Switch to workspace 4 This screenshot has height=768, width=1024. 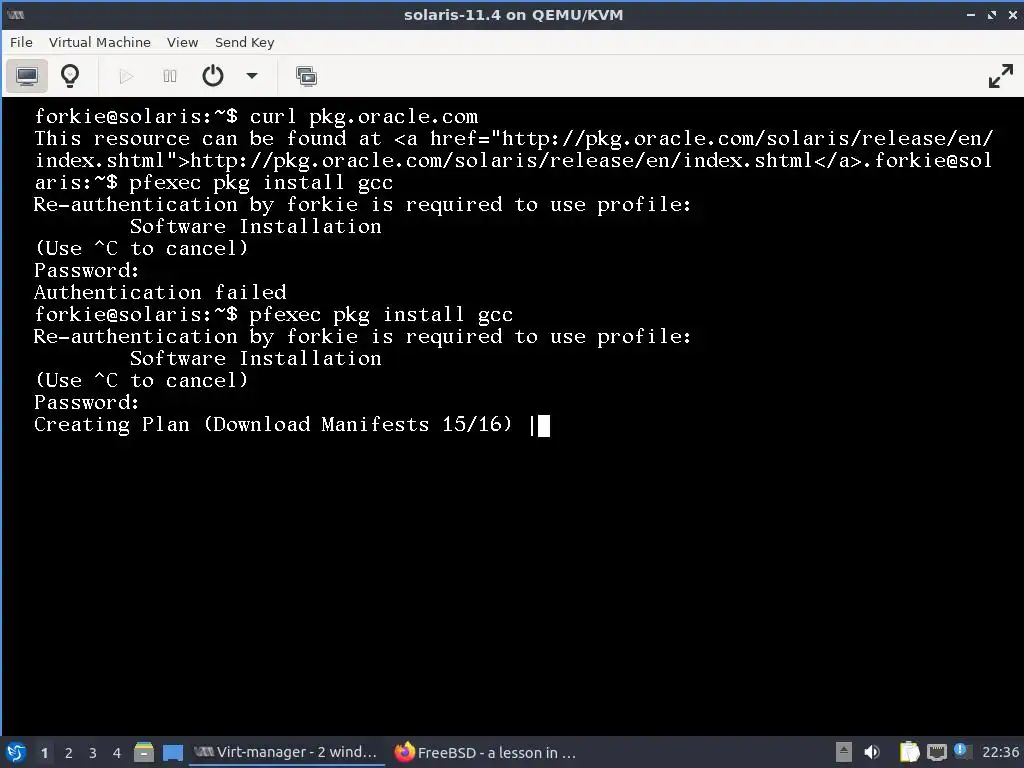tap(117, 753)
